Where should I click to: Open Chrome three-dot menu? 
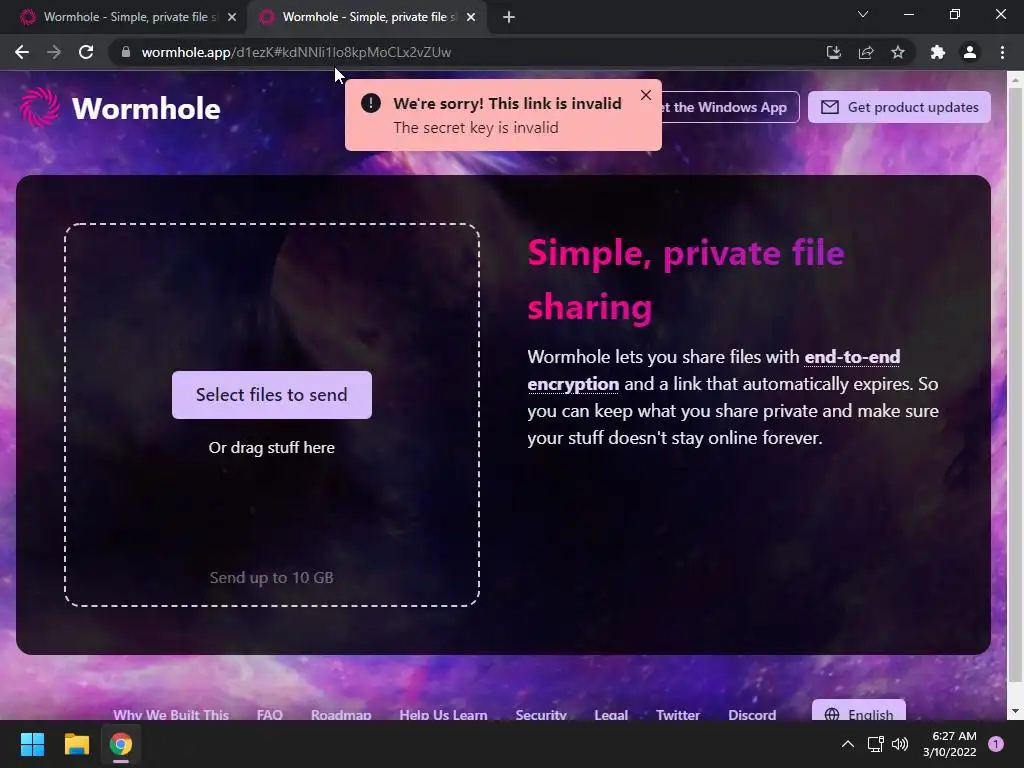[1002, 52]
